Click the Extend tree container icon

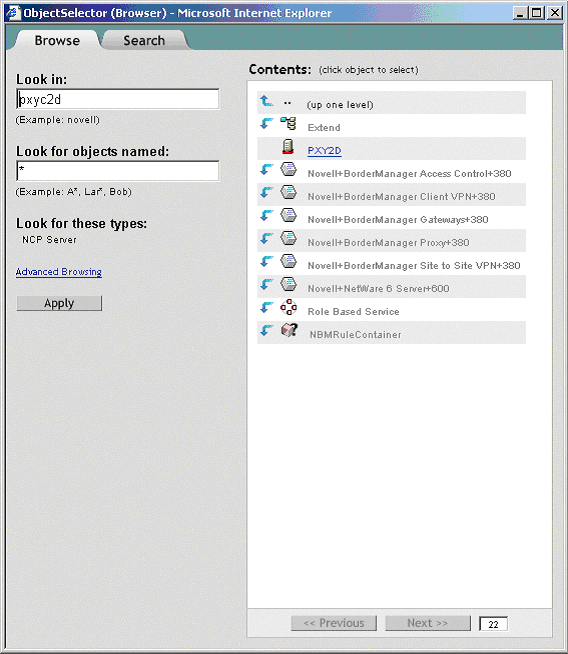point(288,124)
